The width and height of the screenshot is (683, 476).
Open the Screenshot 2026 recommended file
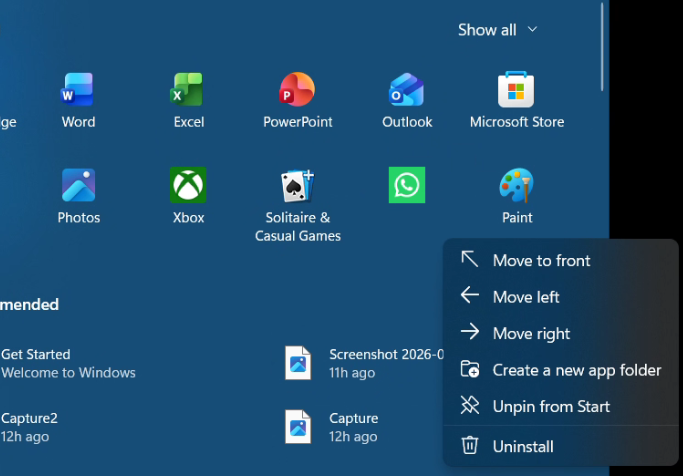pyautogui.click(x=363, y=363)
